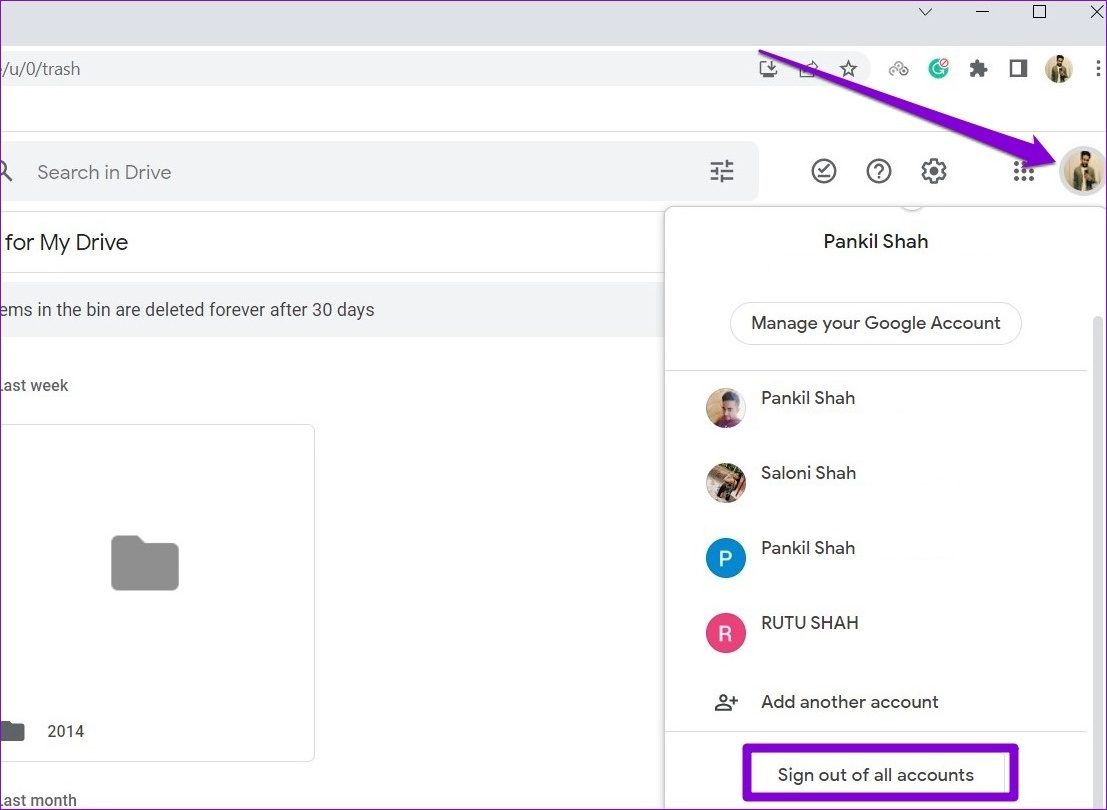Click the install app icon in address bar

(x=768, y=69)
